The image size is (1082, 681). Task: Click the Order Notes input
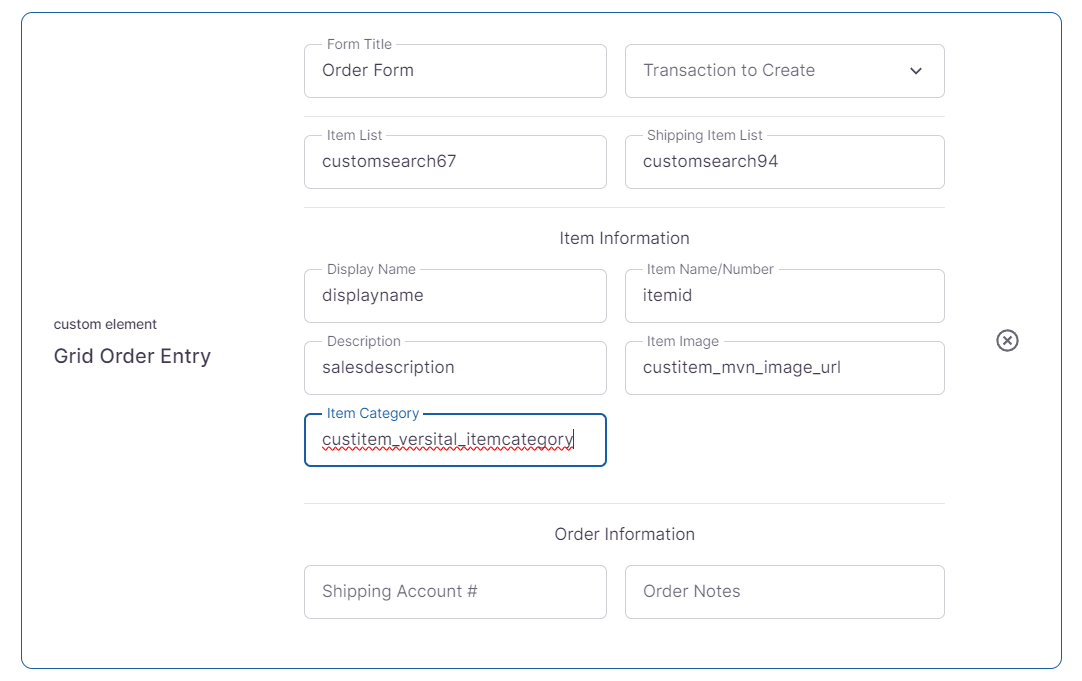[x=784, y=592]
